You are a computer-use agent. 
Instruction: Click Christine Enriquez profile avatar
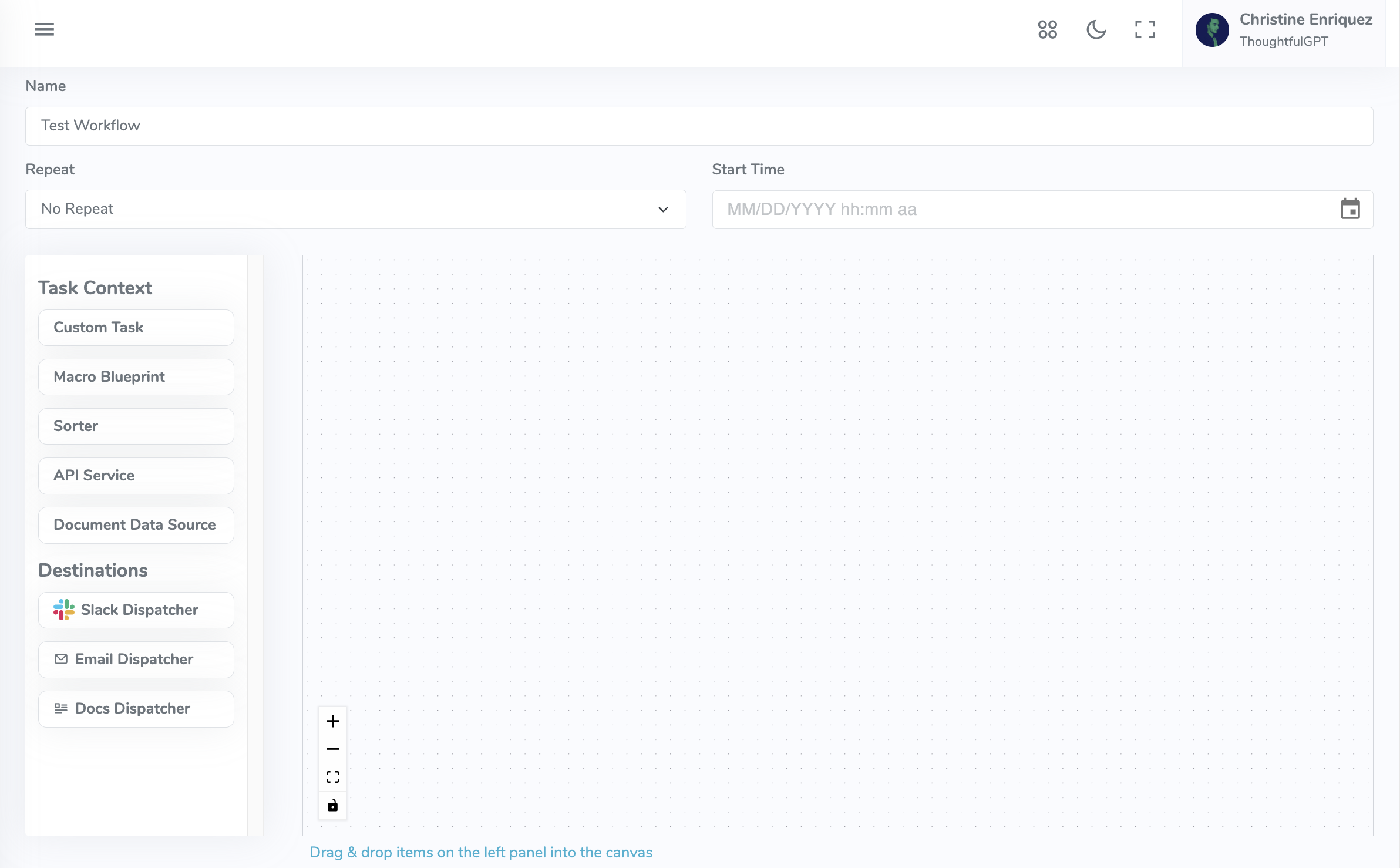click(1212, 30)
